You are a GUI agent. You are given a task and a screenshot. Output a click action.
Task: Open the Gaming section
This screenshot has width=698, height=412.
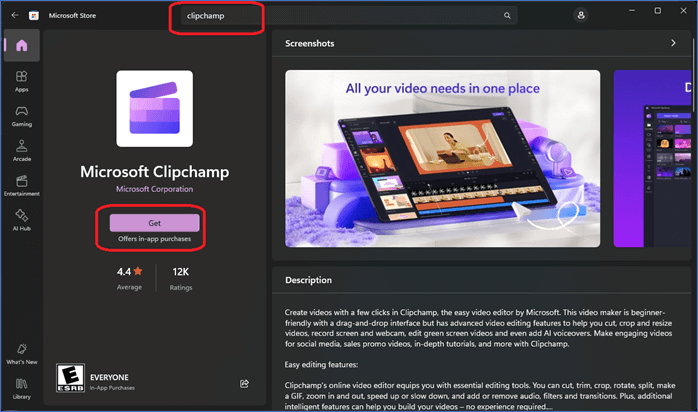coord(21,117)
